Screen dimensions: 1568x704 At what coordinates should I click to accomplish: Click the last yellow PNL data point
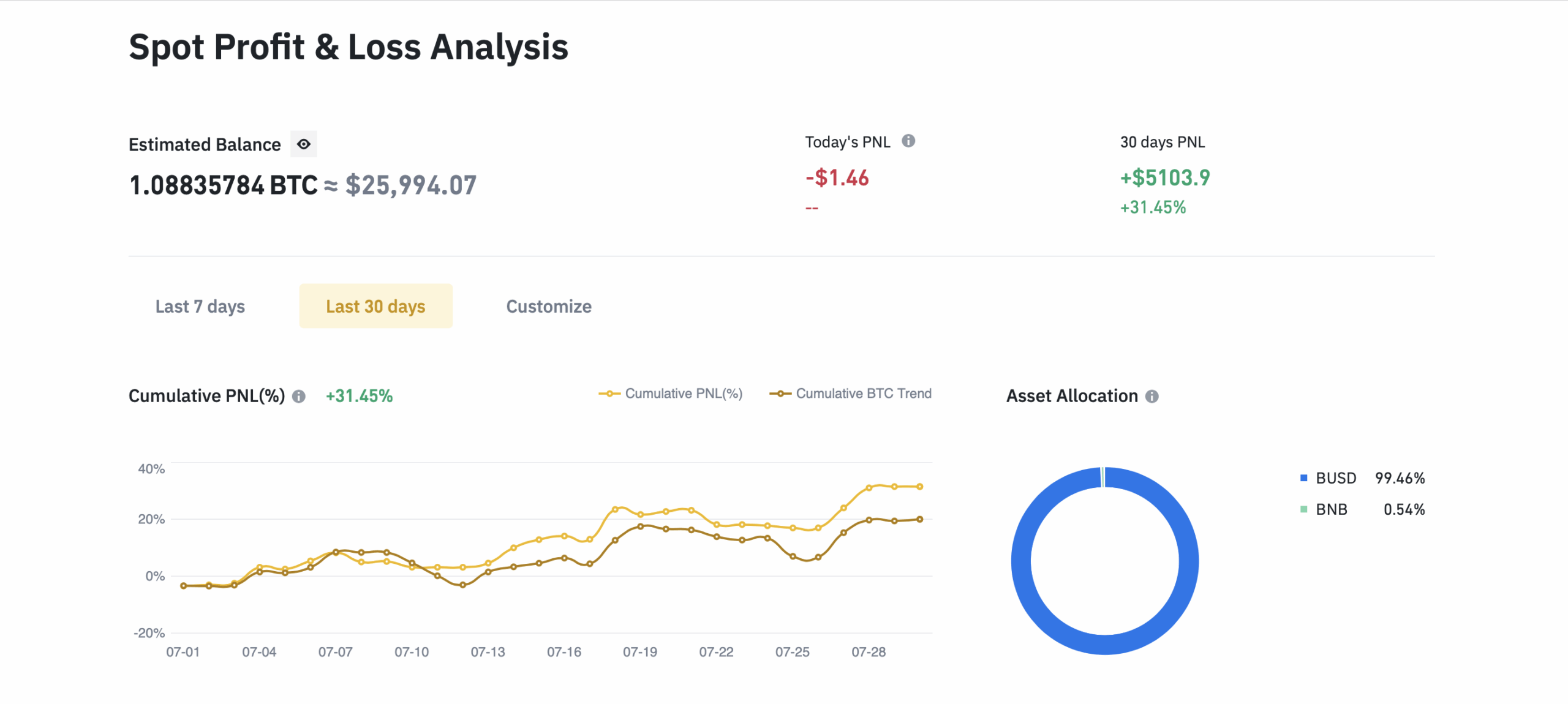click(x=919, y=487)
